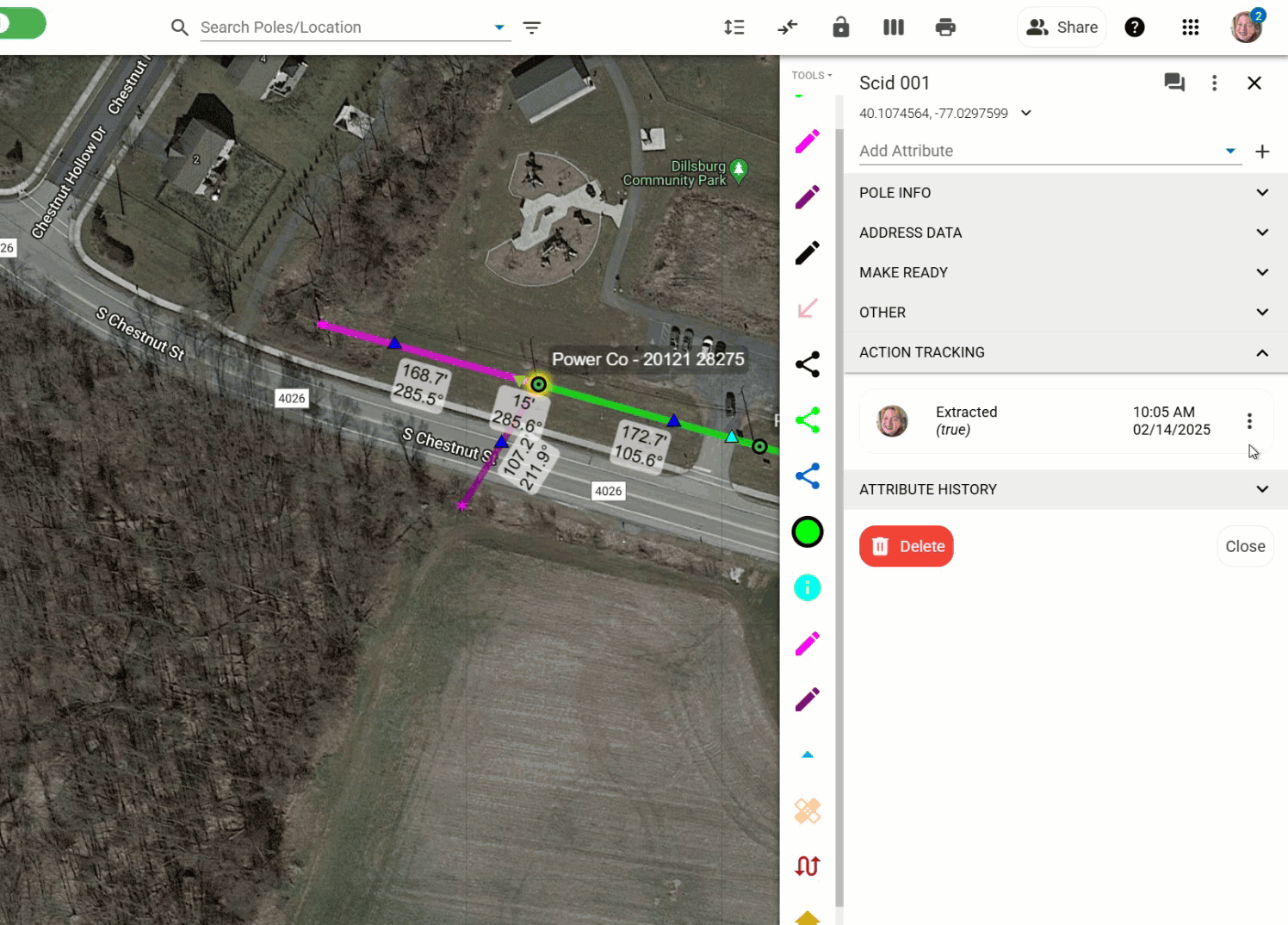The width and height of the screenshot is (1288, 925).
Task: Click the Close button in panel
Action: pyautogui.click(x=1245, y=546)
